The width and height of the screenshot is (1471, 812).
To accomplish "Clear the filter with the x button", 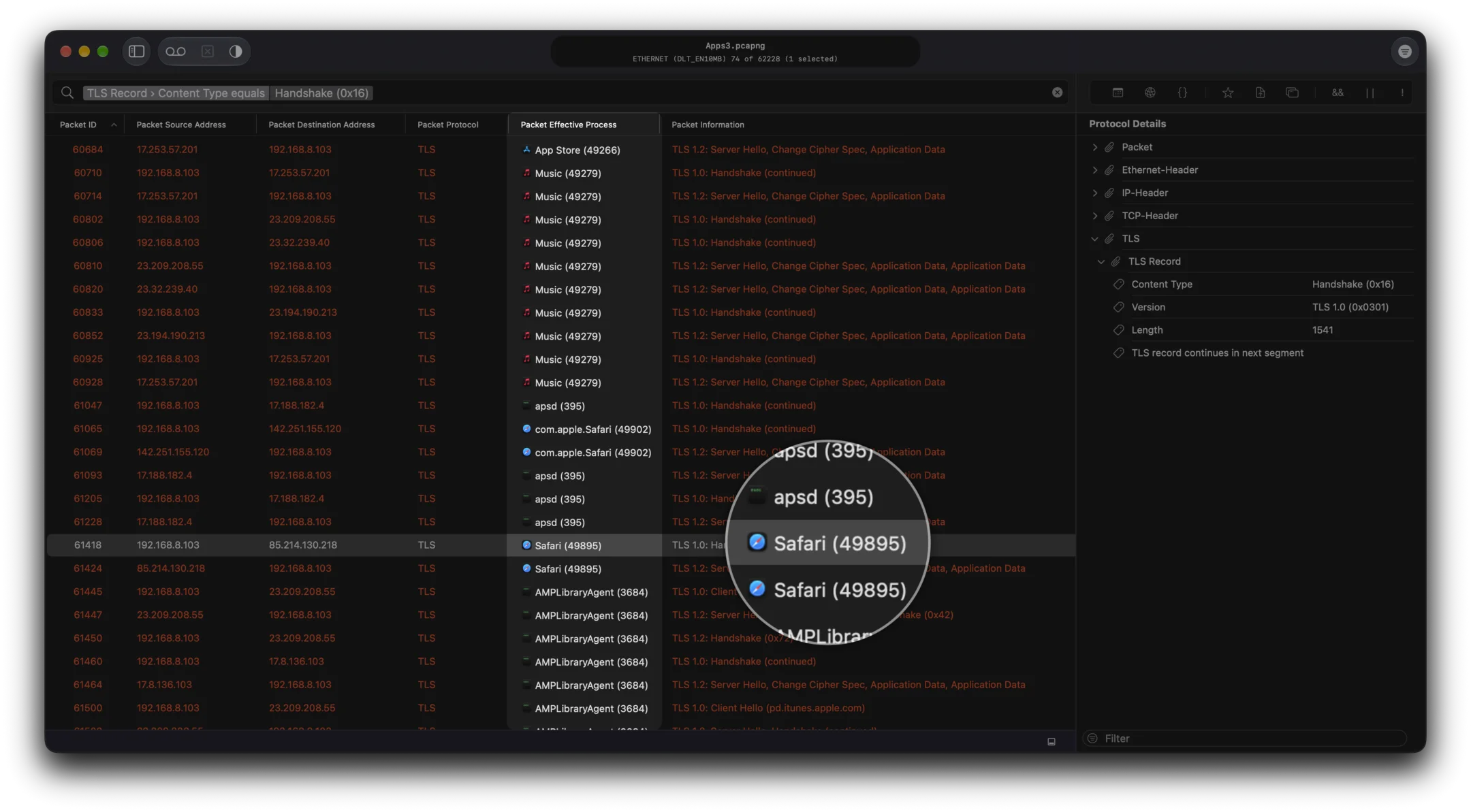I will 1057,93.
